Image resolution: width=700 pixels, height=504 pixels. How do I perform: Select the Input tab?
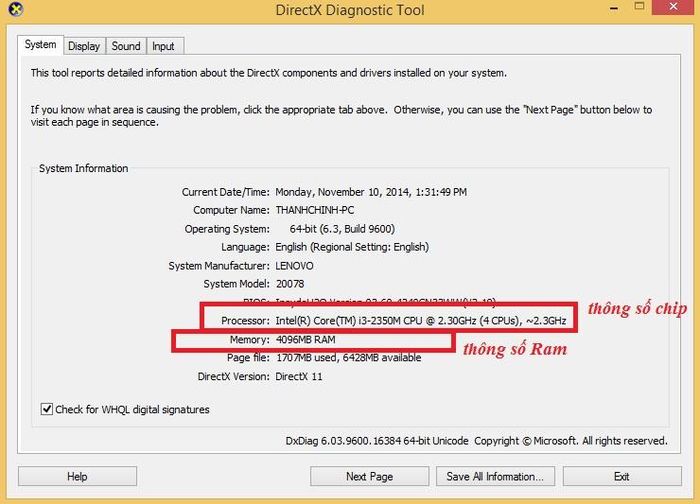163,46
